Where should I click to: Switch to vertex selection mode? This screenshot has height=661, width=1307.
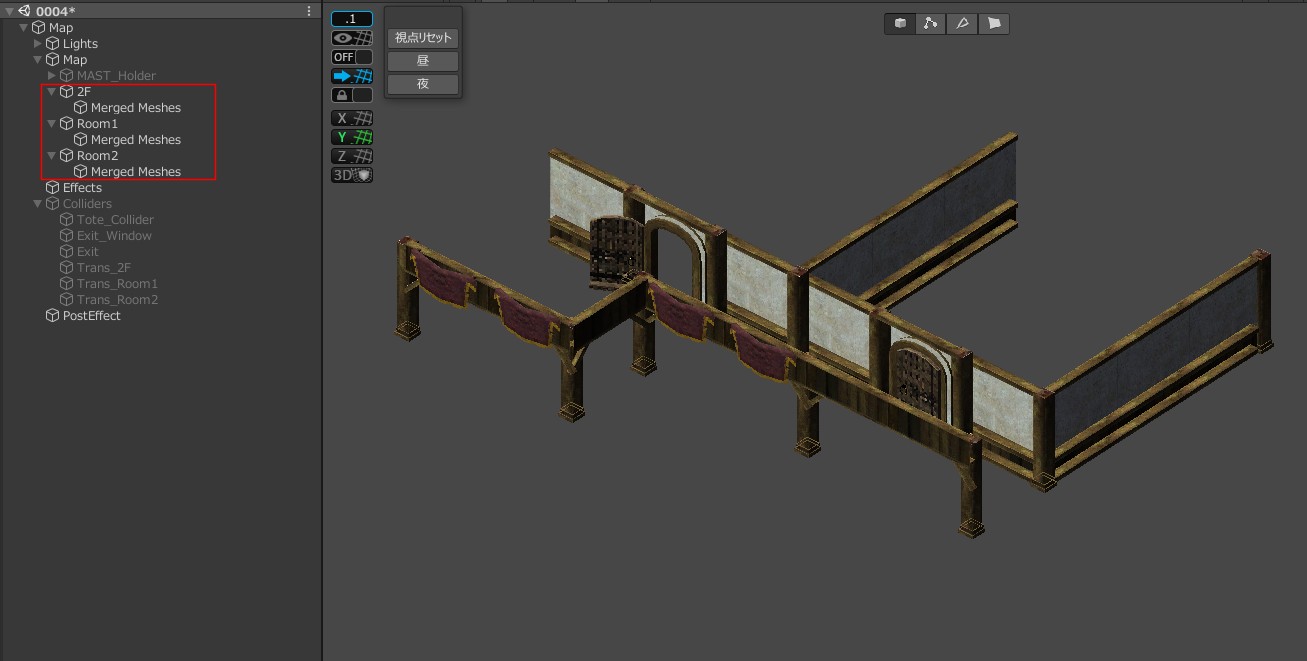pos(931,23)
